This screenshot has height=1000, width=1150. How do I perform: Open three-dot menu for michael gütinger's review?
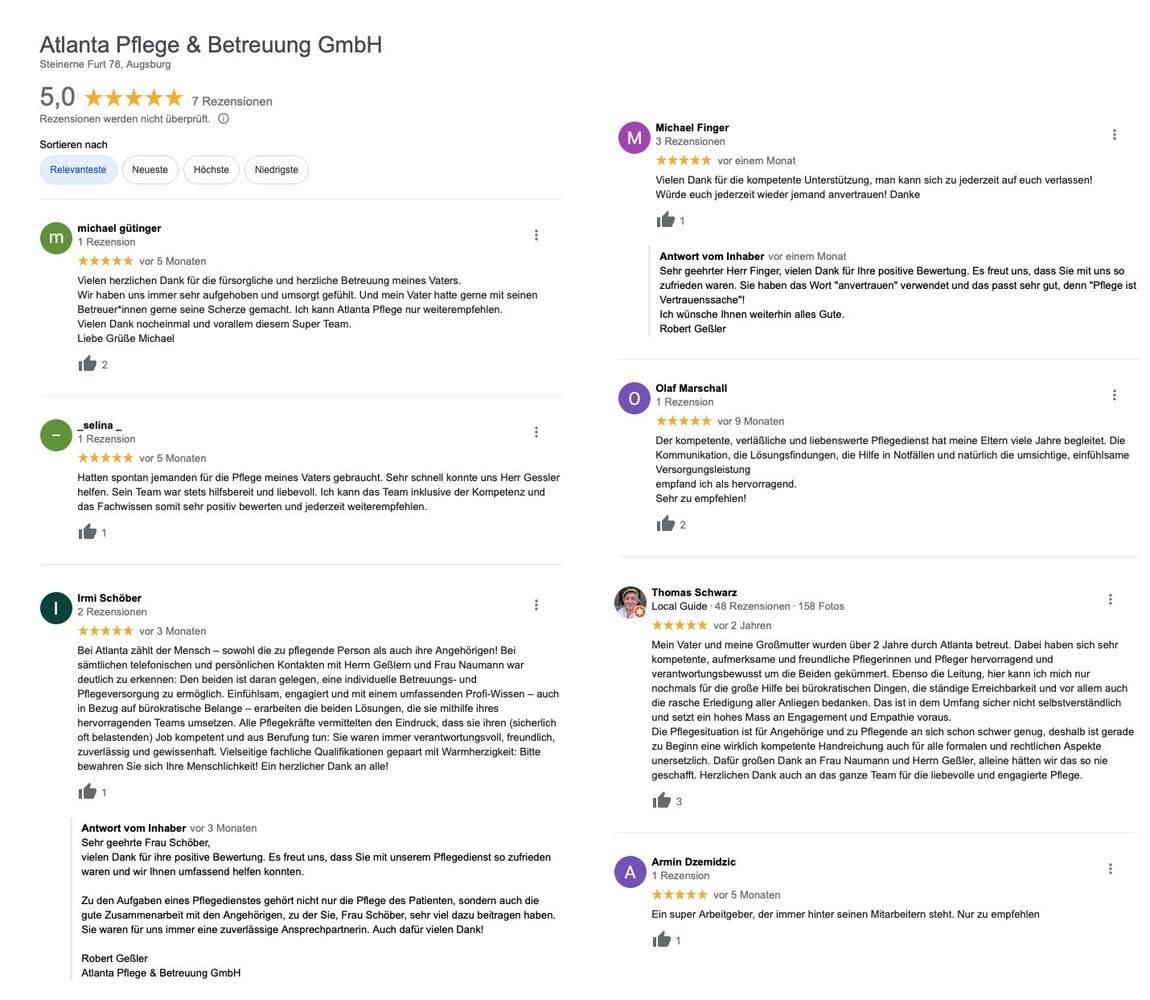tap(536, 235)
